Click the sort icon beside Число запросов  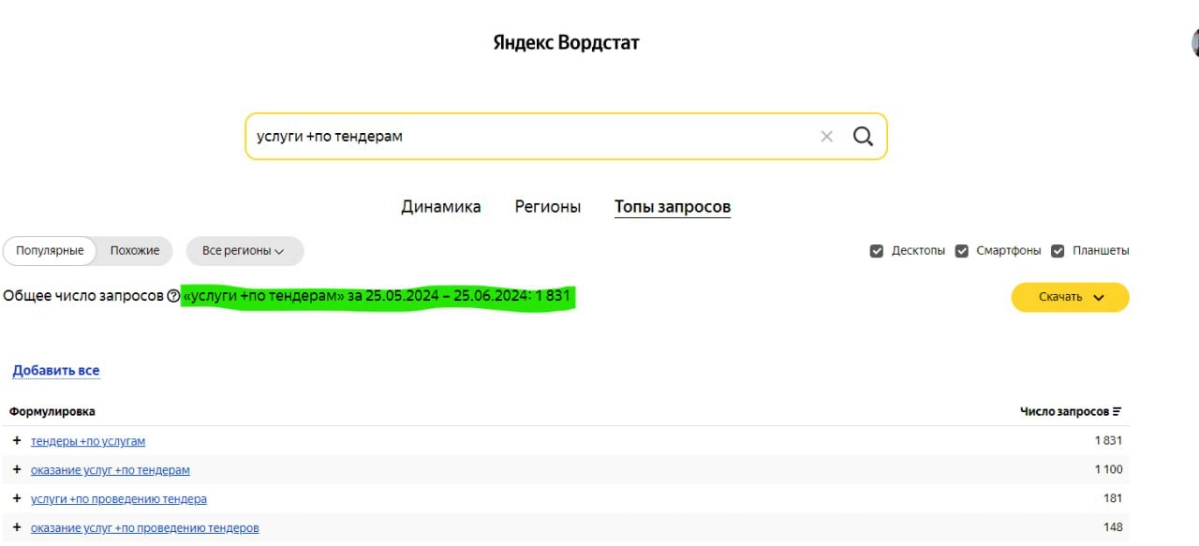tap(1117, 411)
